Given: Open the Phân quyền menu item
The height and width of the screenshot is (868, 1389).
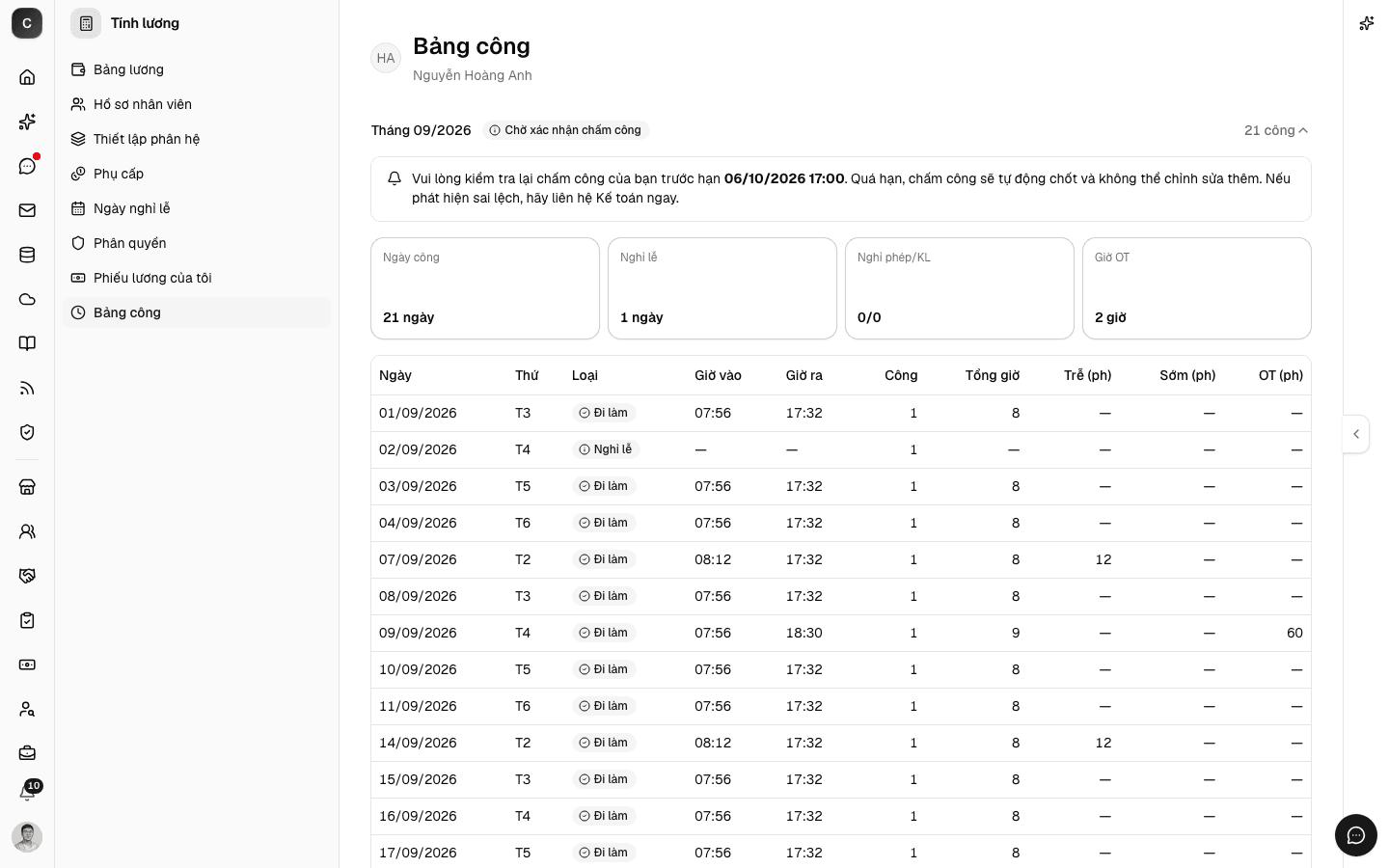Looking at the screenshot, I should point(197,243).
